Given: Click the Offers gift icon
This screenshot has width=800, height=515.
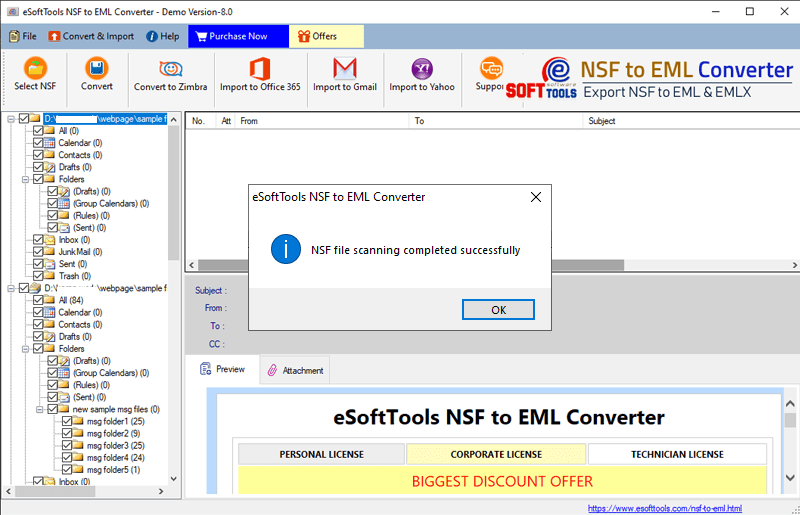Looking at the screenshot, I should coord(300,37).
